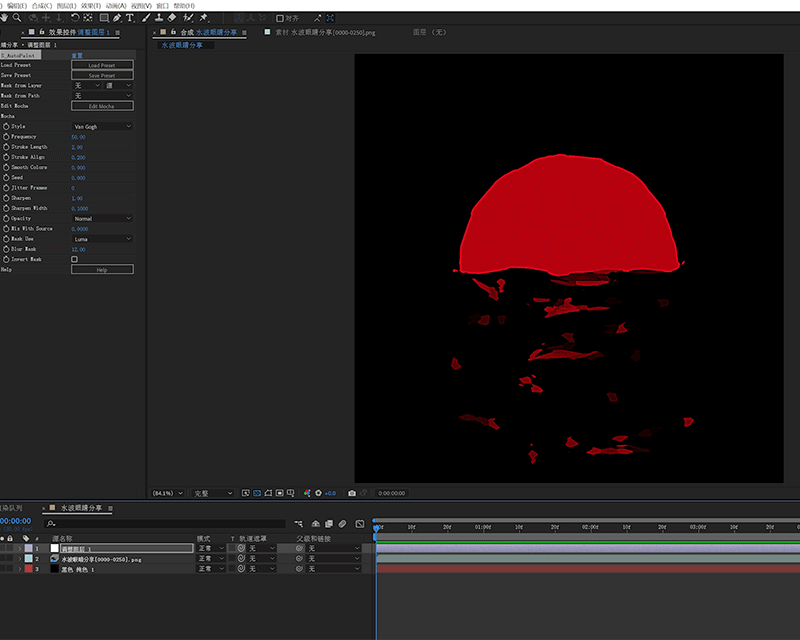The height and width of the screenshot is (640, 800).
Task: Click the timeline layer search field
Action: click(x=165, y=524)
